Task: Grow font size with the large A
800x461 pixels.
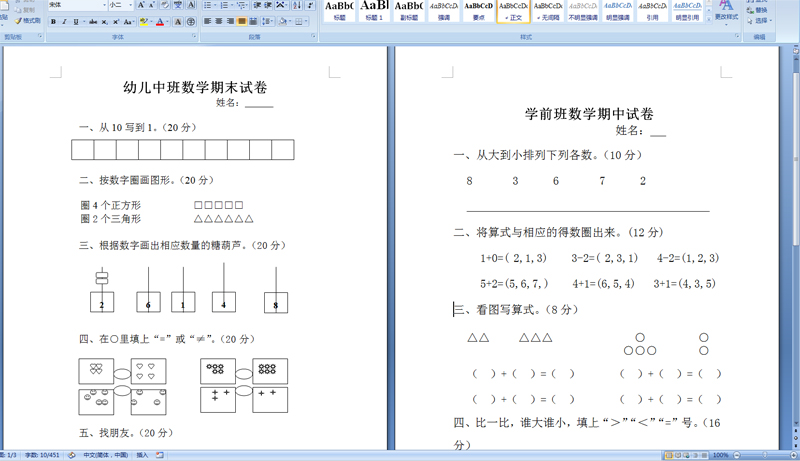Action: tap(141, 5)
